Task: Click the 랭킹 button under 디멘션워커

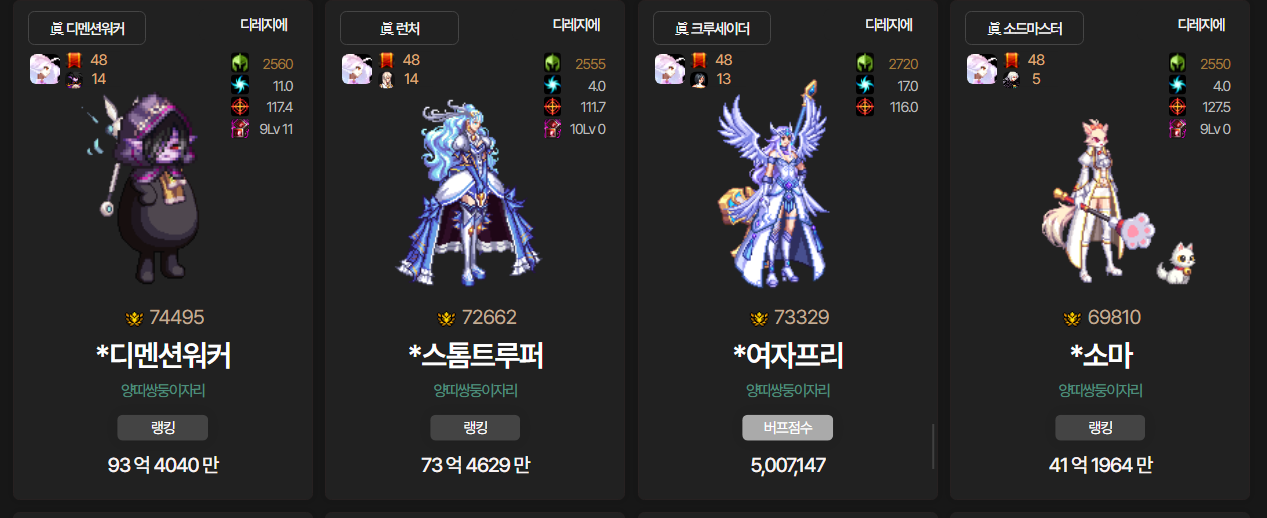Action: 163,428
